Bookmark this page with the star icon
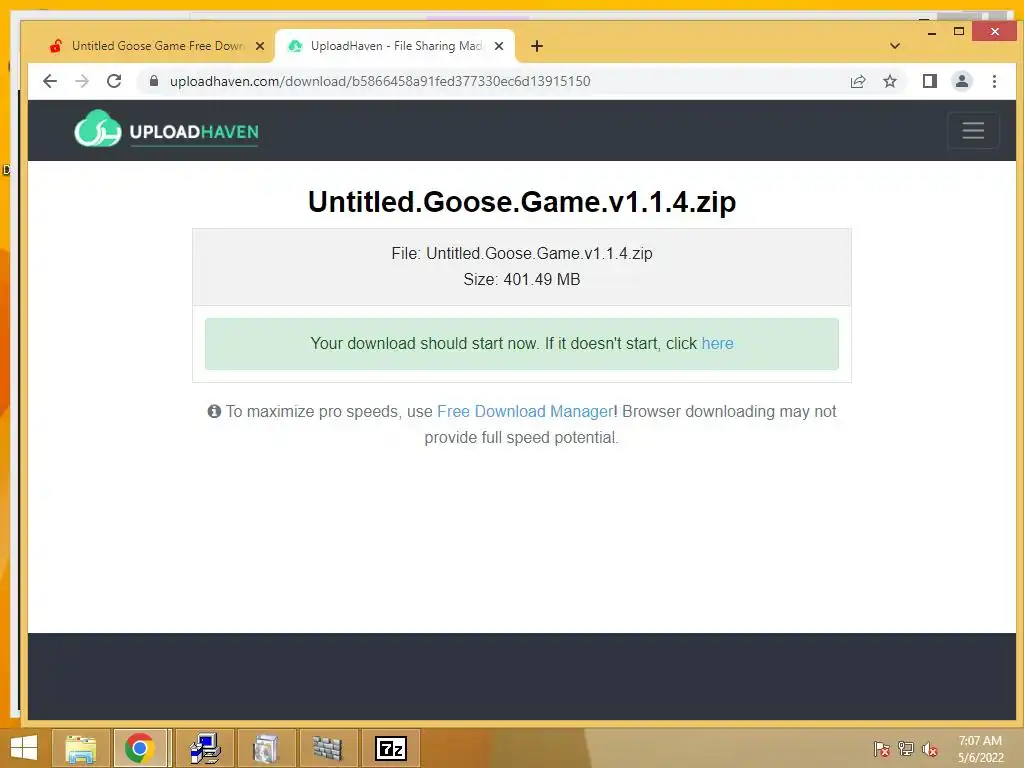The width and height of the screenshot is (1024, 768). [x=889, y=81]
